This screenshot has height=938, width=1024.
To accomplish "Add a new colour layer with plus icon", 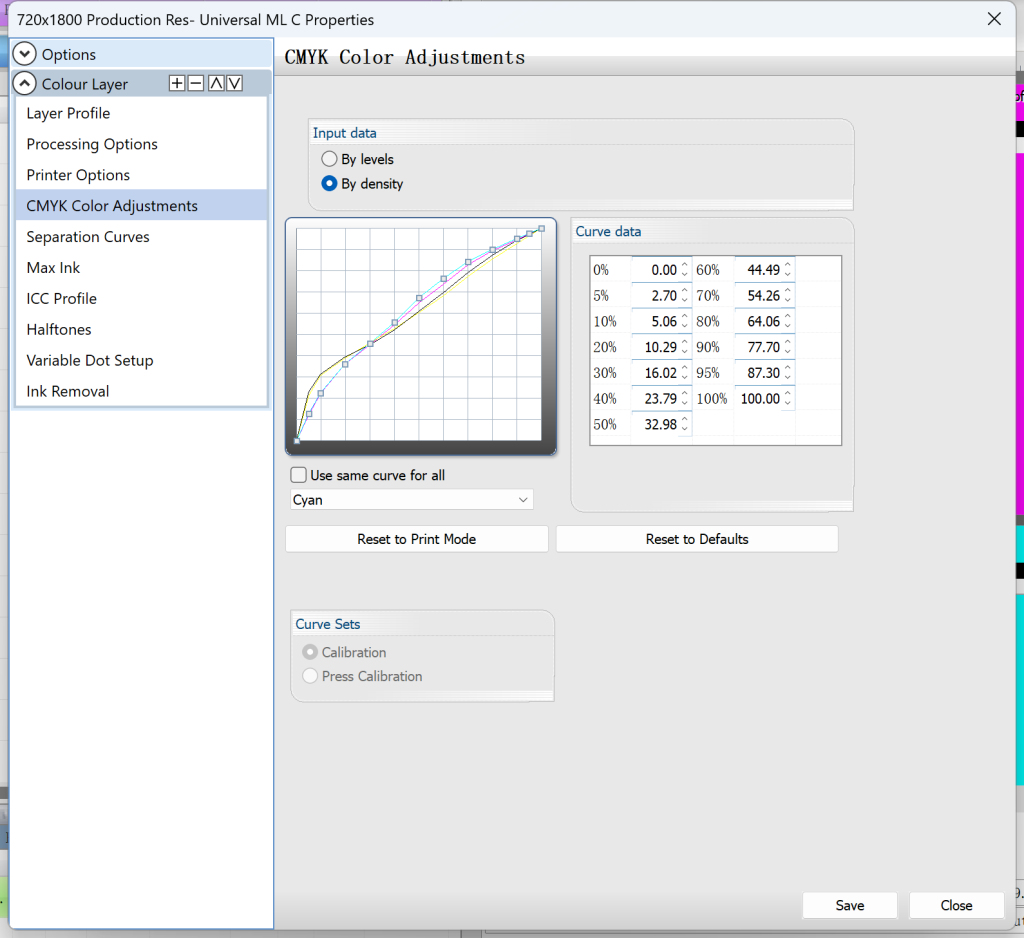I will click(176, 83).
